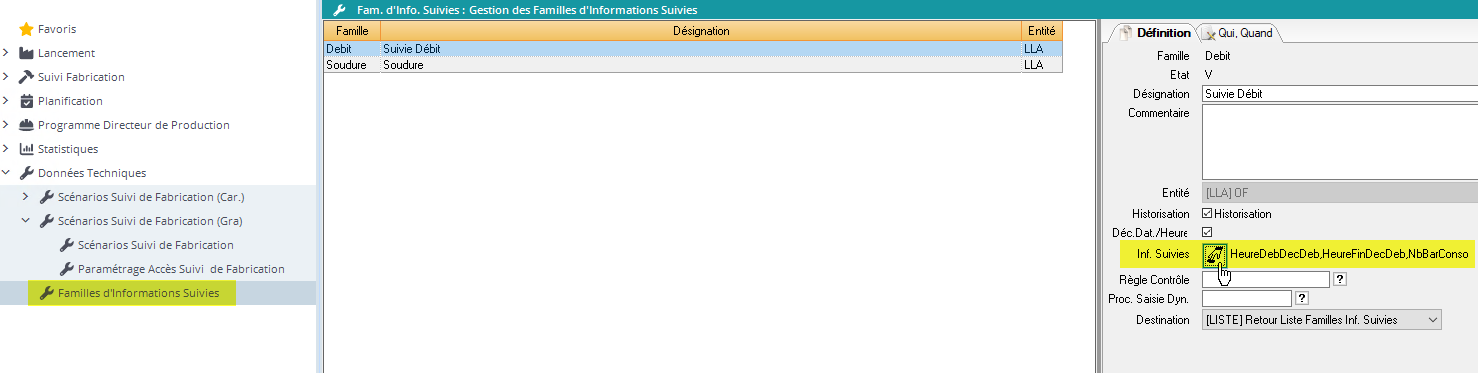Toggle the Historisation checkbox

point(1207,214)
